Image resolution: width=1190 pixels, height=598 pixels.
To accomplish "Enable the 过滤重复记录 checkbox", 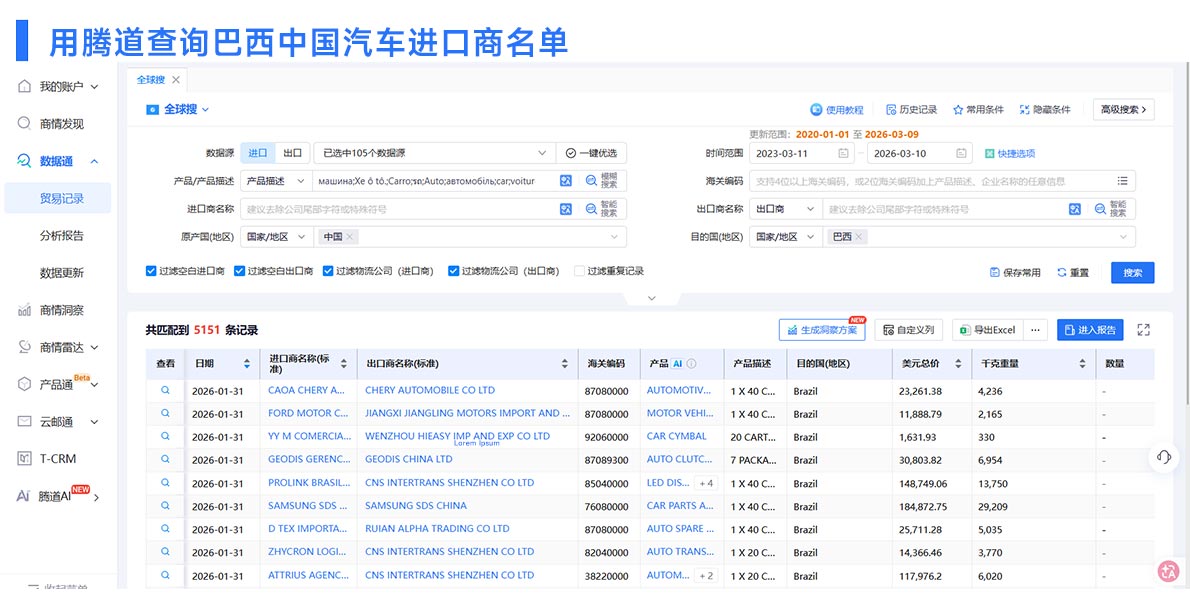I will pos(578,270).
